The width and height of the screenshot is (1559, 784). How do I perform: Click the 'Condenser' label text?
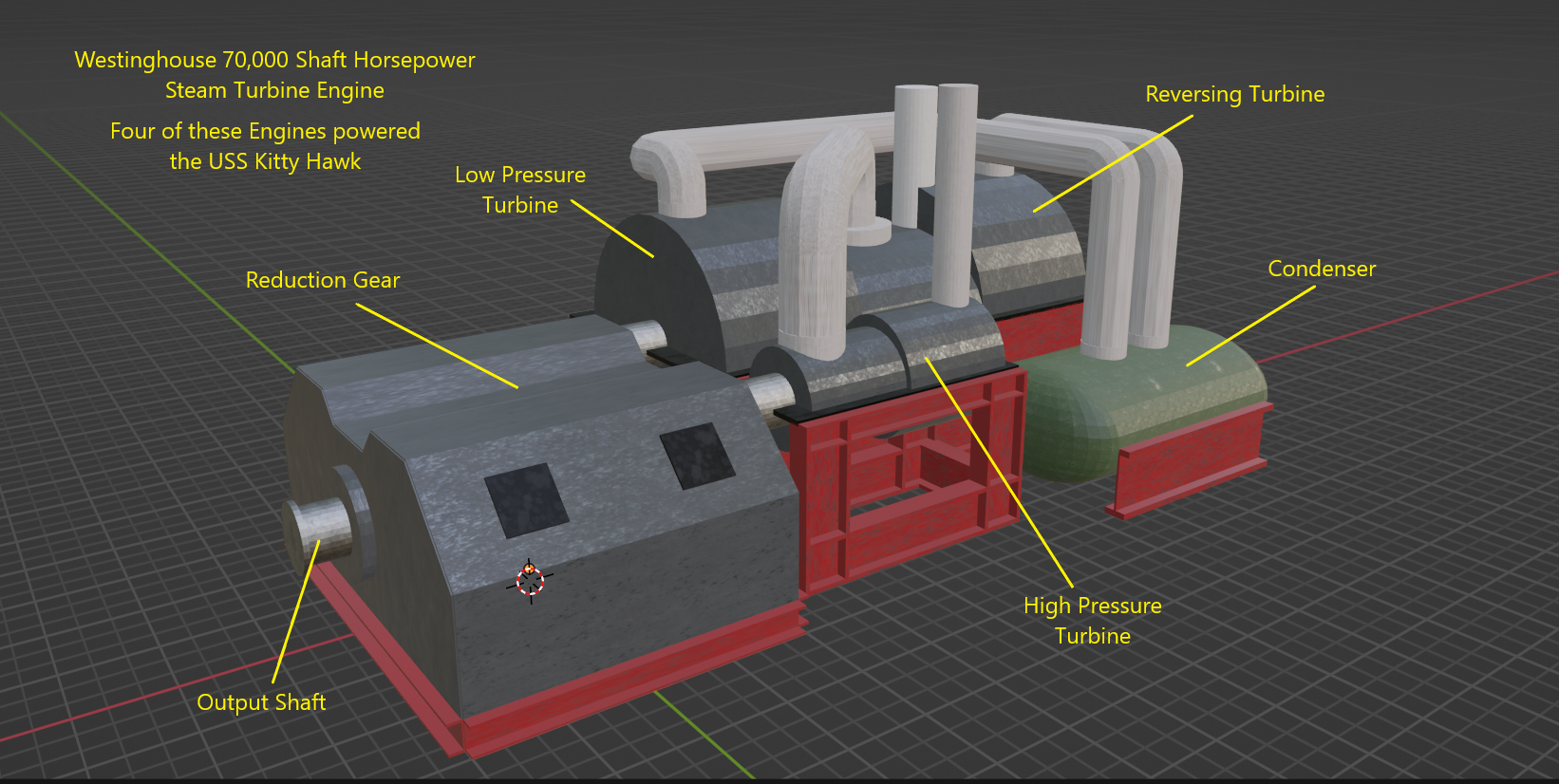click(x=1322, y=269)
